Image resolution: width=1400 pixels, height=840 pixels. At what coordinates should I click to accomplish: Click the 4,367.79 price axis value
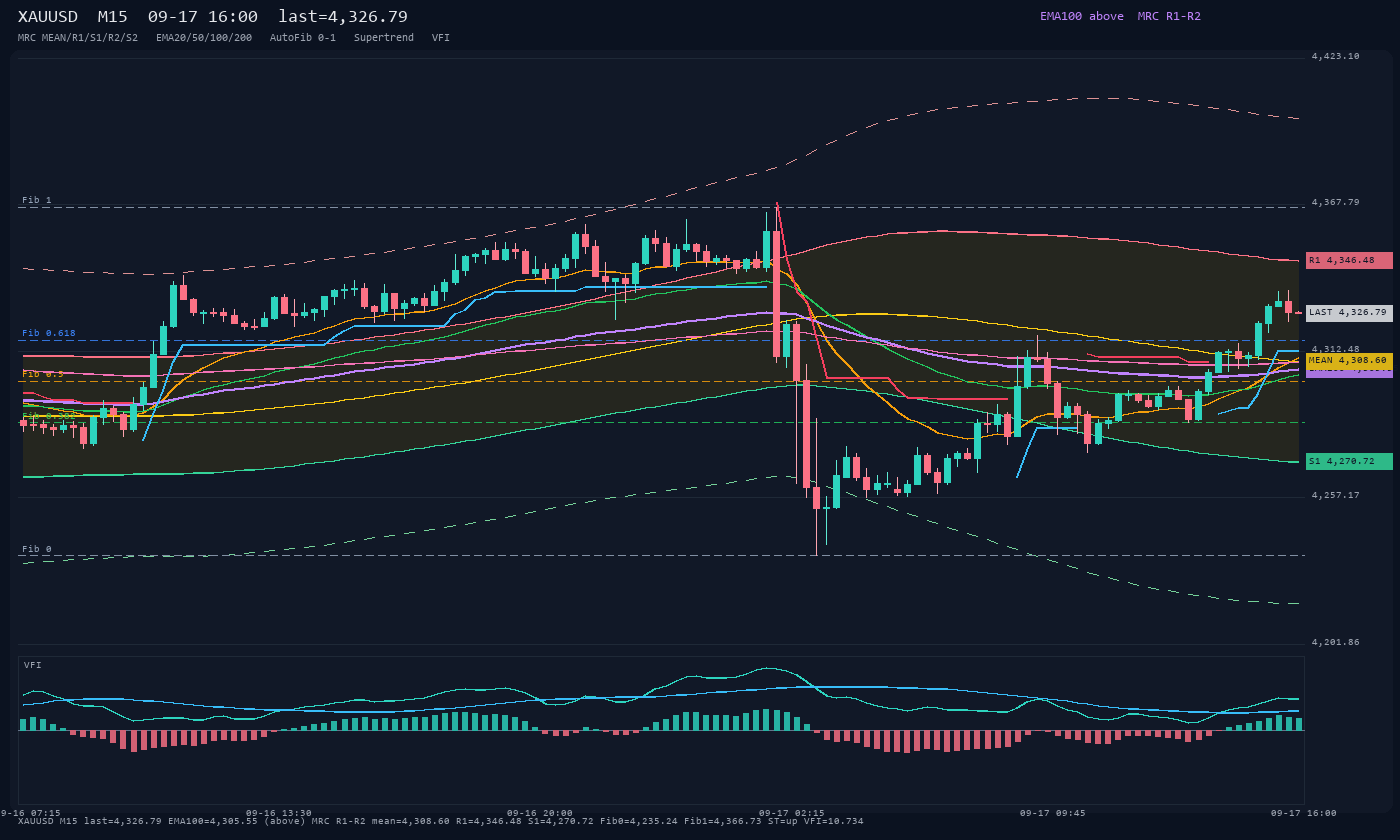tap(1336, 202)
